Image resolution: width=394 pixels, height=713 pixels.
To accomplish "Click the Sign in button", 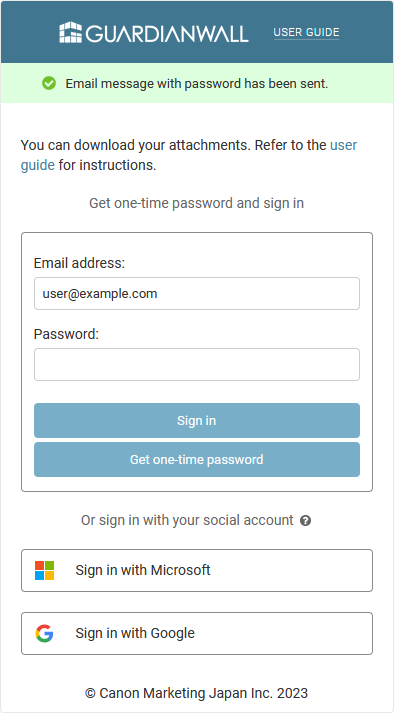I will (197, 421).
